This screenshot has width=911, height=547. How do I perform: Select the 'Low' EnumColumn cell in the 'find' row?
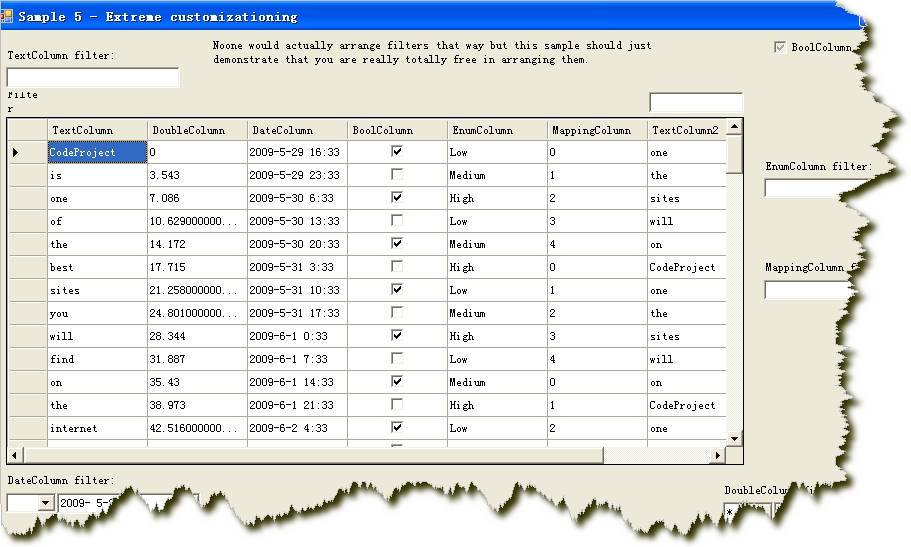click(x=497, y=359)
